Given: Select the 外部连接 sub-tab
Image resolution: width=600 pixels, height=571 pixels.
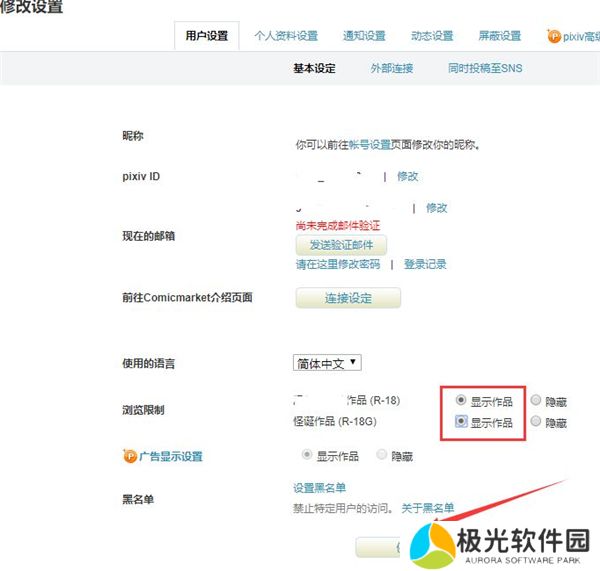Looking at the screenshot, I should 390,69.
